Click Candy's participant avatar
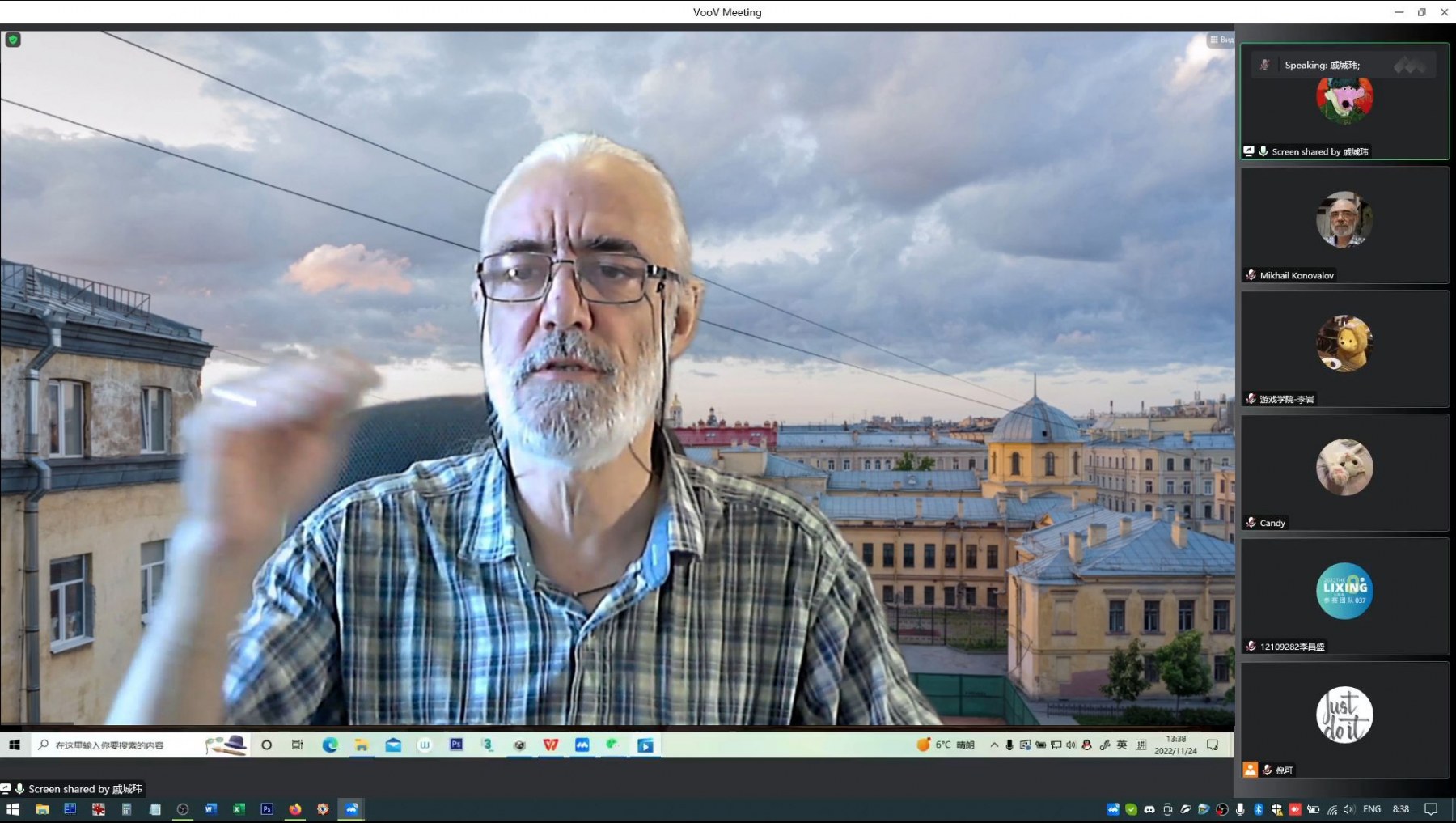1456x823 pixels. click(x=1344, y=467)
